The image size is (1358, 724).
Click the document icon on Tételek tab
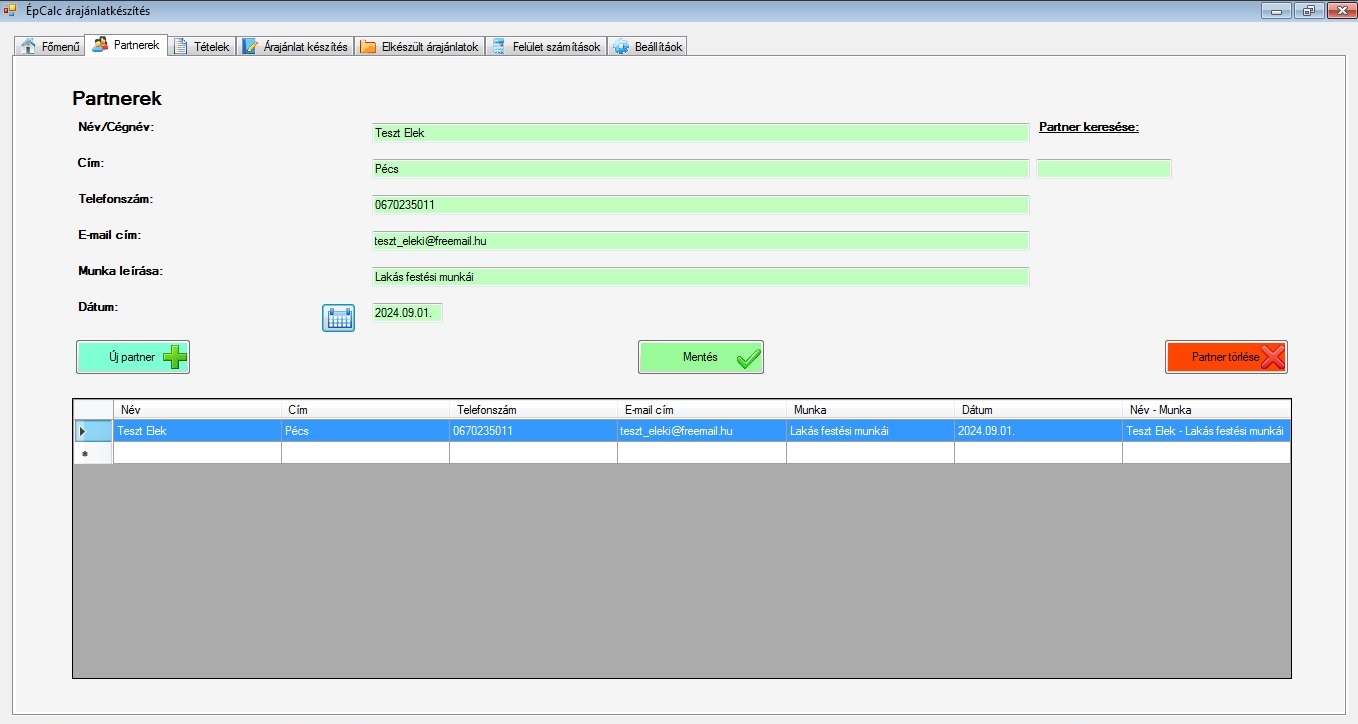coord(181,46)
